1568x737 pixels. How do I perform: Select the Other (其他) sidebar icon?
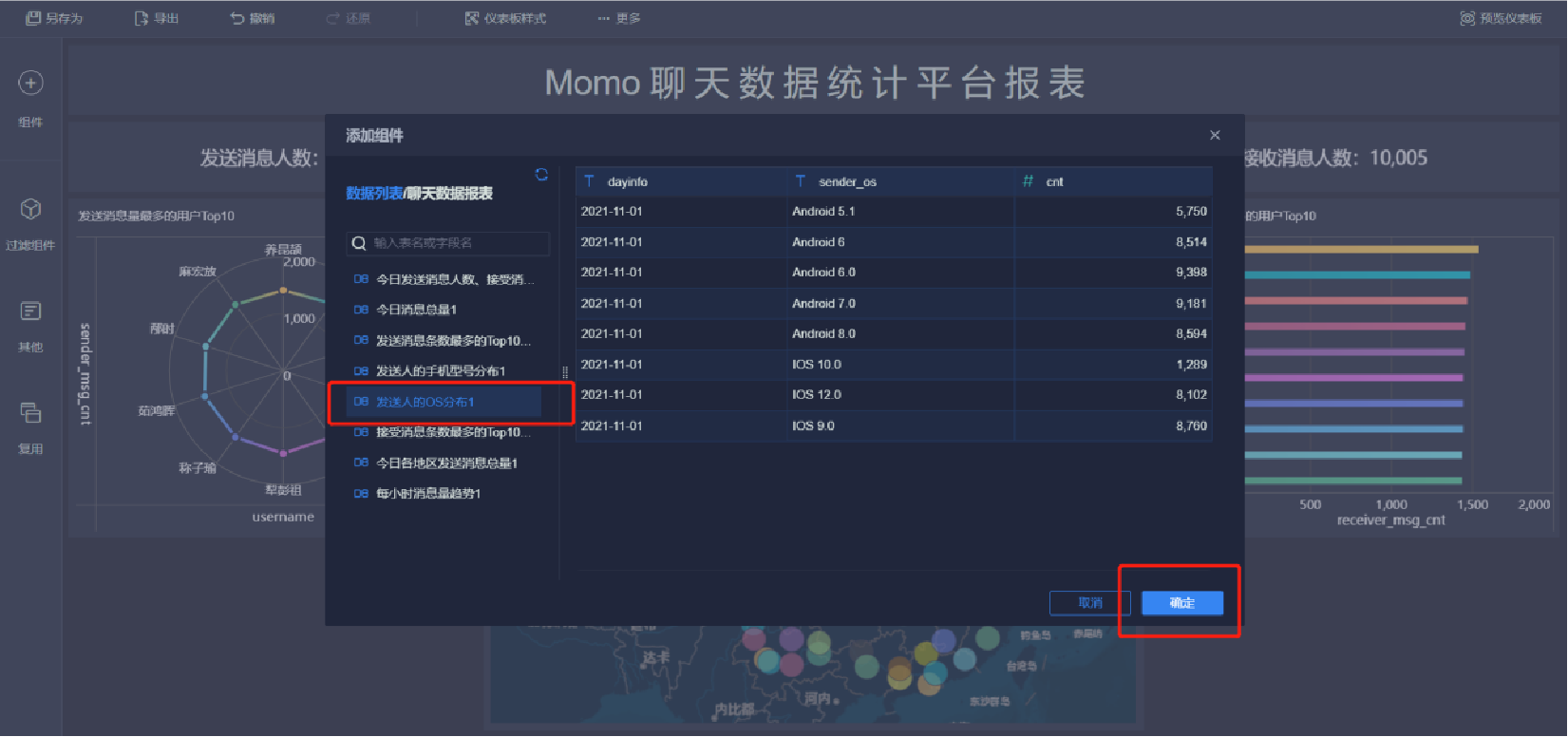pos(30,312)
